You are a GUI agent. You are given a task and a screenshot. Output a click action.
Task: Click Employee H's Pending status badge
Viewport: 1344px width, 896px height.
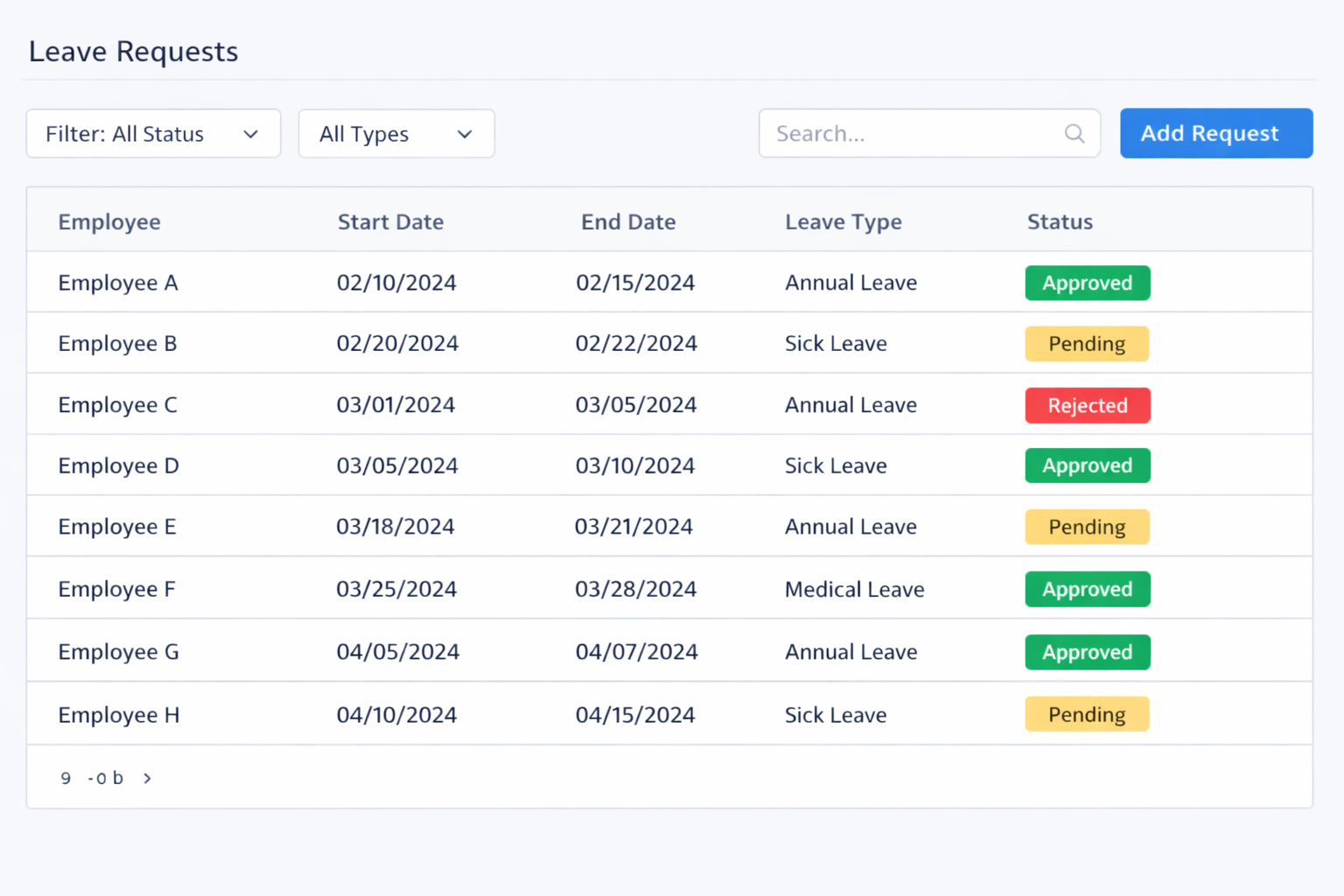tap(1087, 715)
